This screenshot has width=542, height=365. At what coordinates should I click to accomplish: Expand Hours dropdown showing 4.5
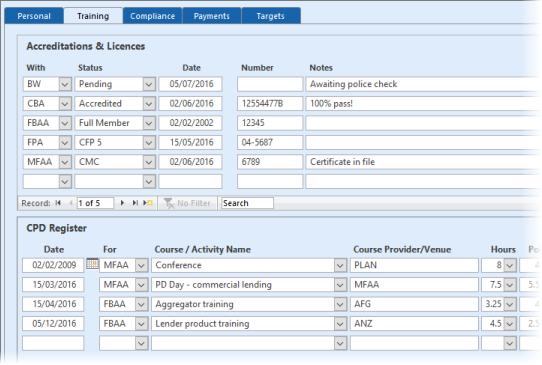pos(510,324)
